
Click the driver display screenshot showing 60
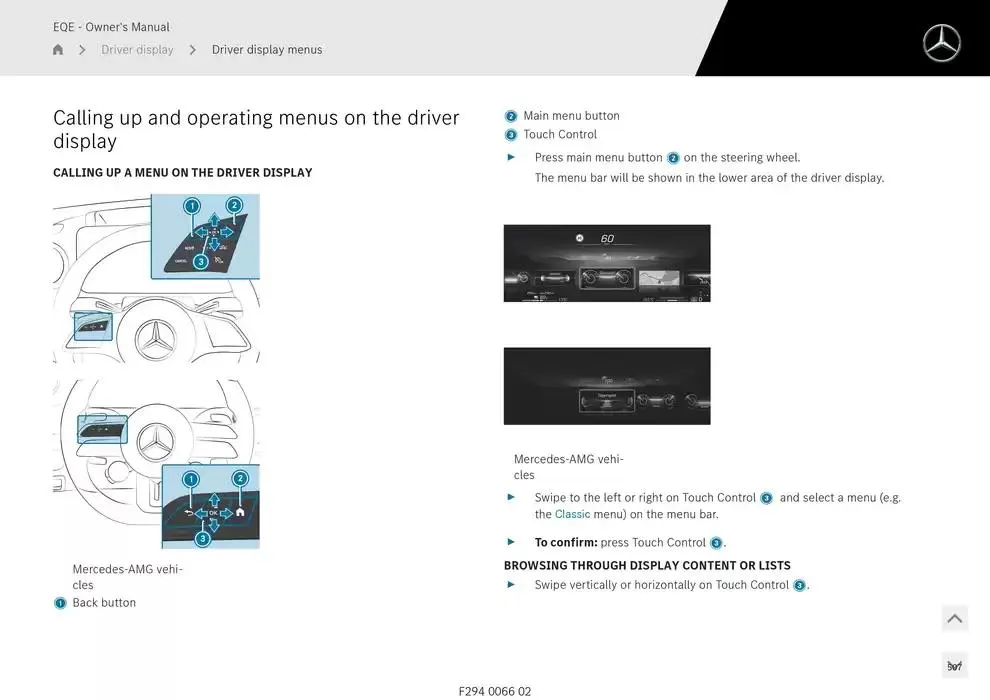pyautogui.click(x=607, y=263)
